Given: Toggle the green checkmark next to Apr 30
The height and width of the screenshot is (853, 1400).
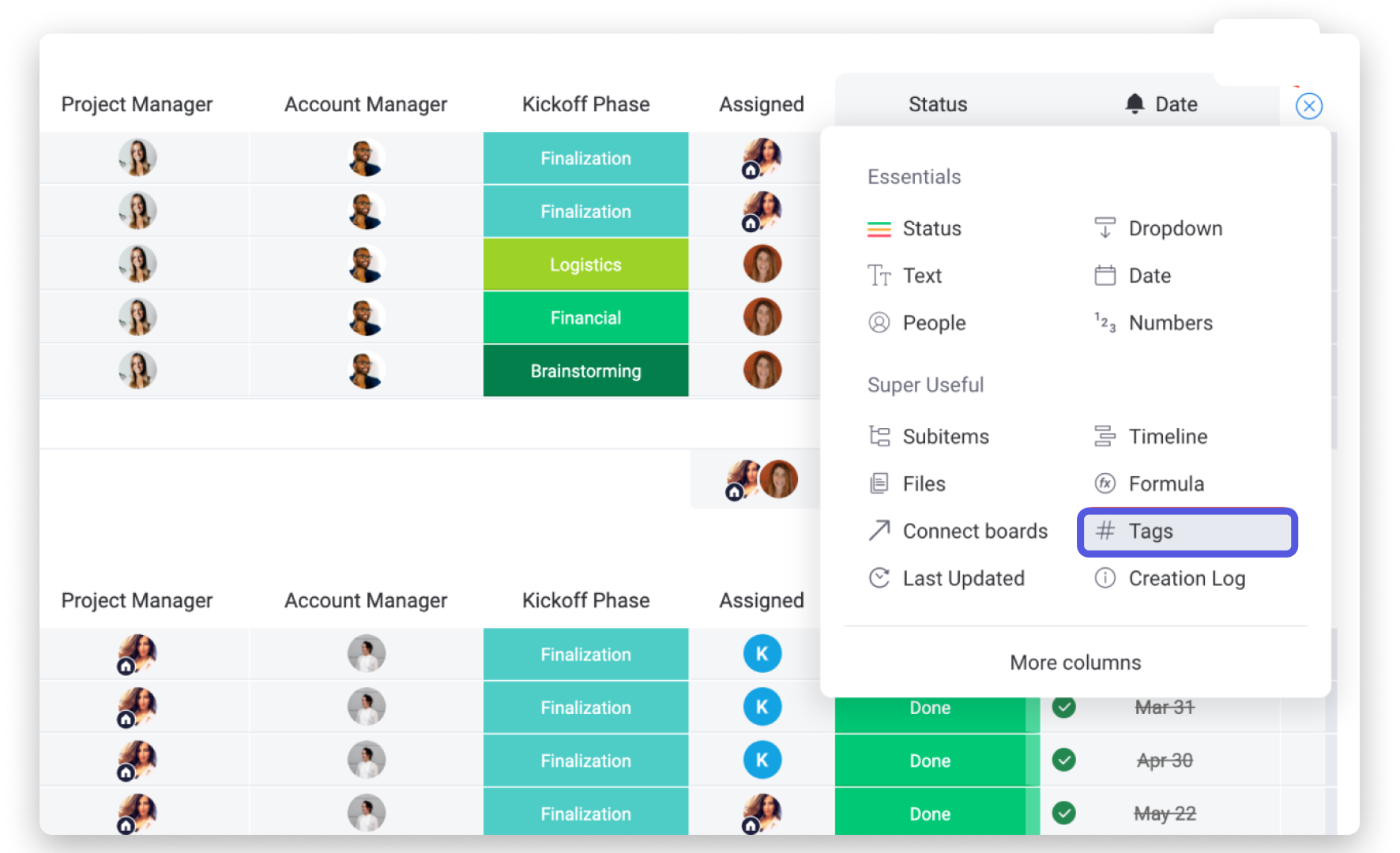Looking at the screenshot, I should click(x=1063, y=761).
